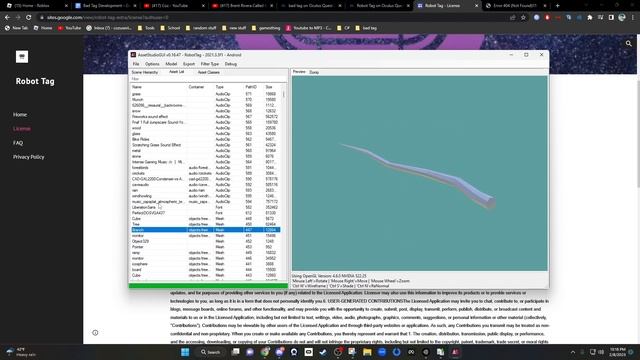640x360 pixels.
Task: Open the School bookmark folder
Action: tap(171, 28)
